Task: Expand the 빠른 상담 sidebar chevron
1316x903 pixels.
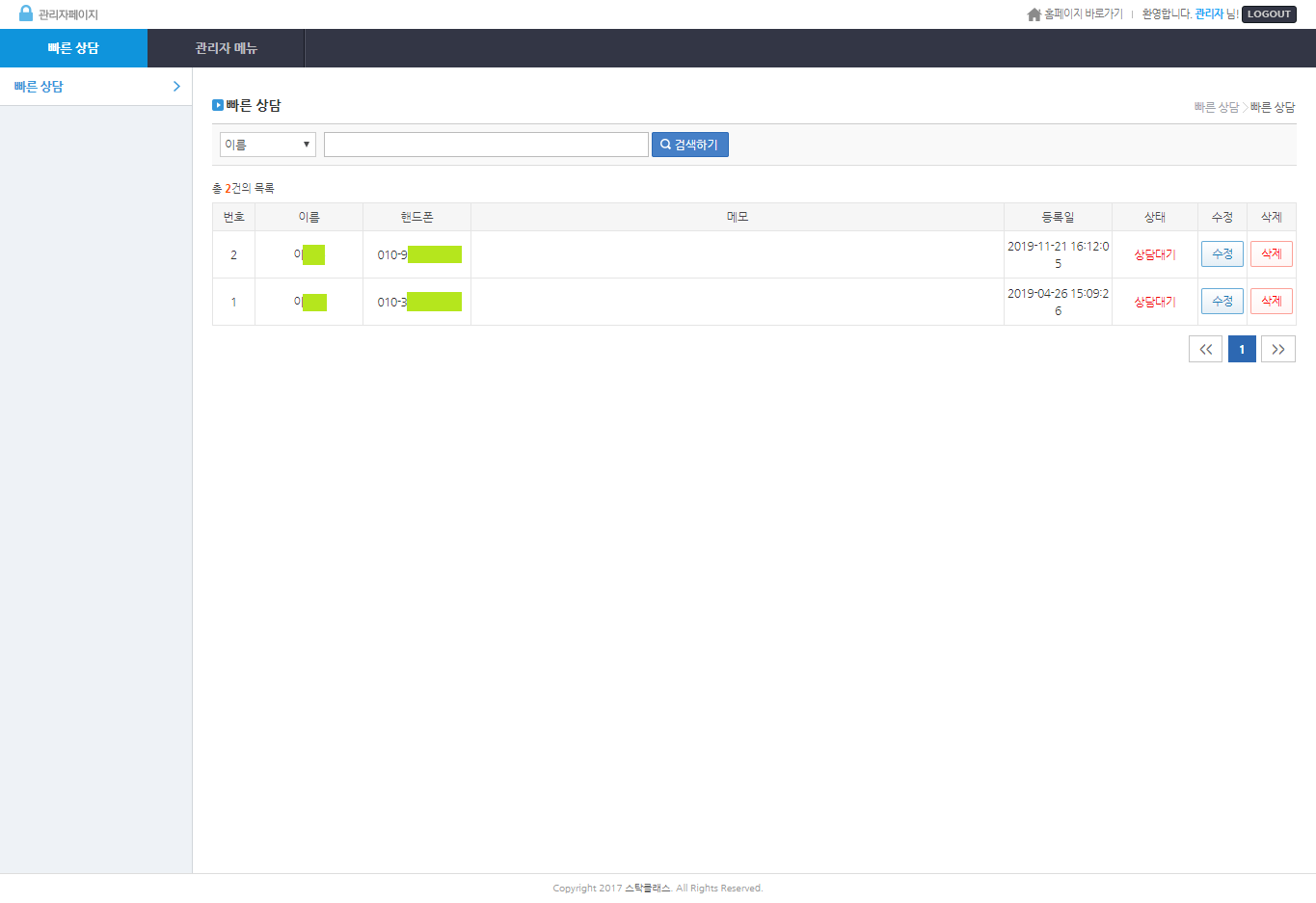Action: (176, 87)
